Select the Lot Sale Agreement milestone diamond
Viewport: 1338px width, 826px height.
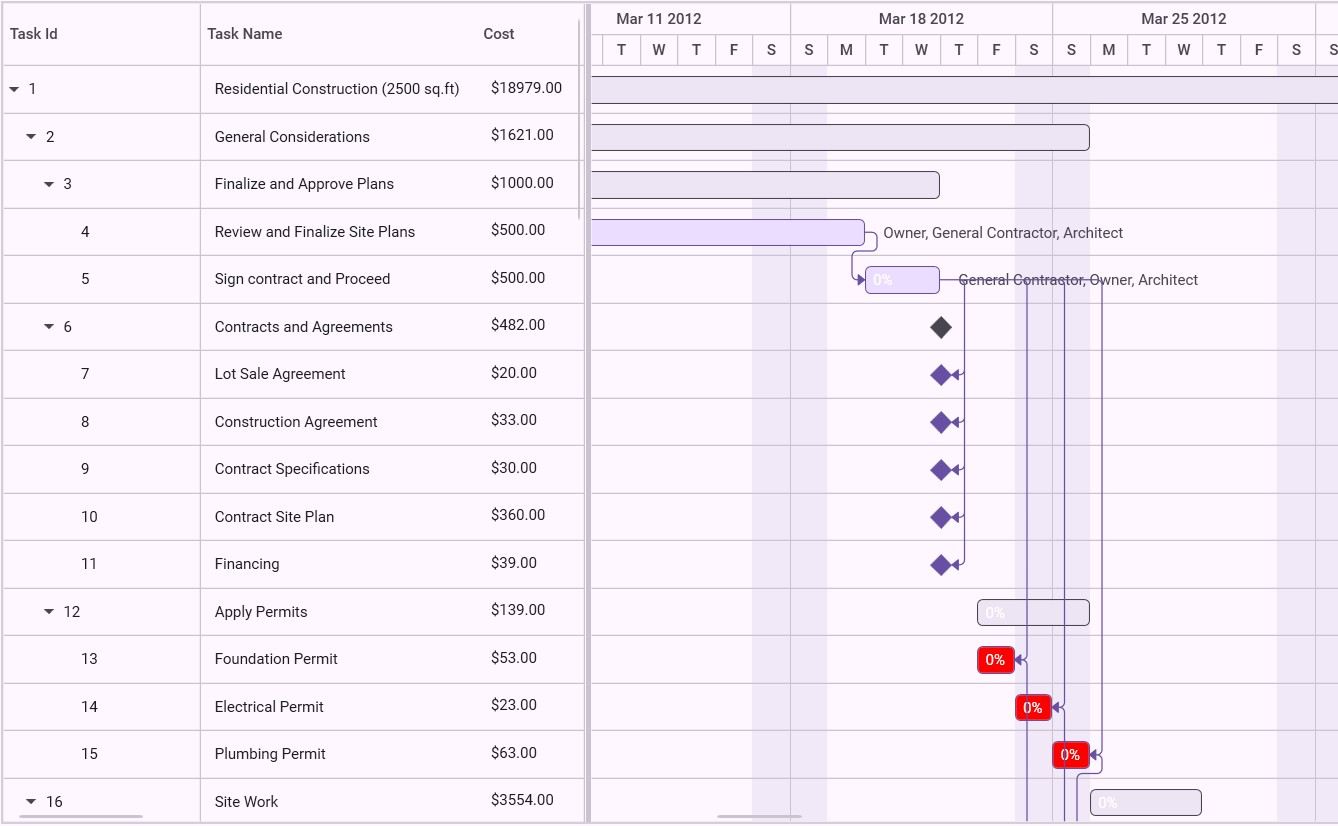click(x=940, y=375)
